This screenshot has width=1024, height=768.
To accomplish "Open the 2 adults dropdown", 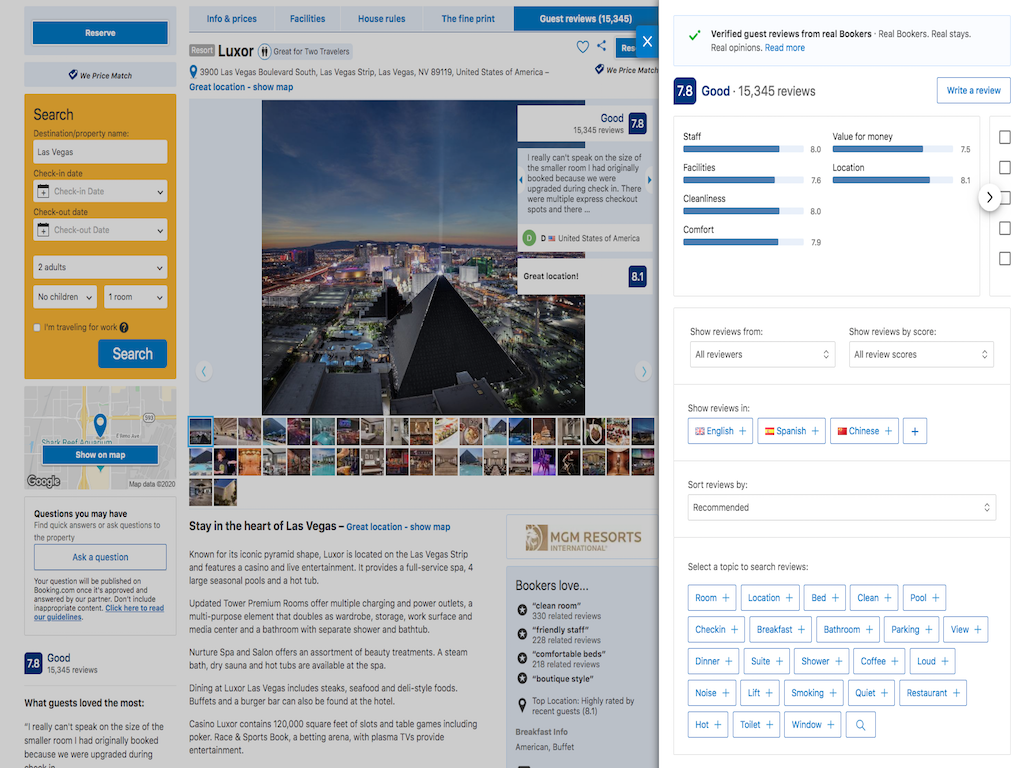I will point(100,267).
